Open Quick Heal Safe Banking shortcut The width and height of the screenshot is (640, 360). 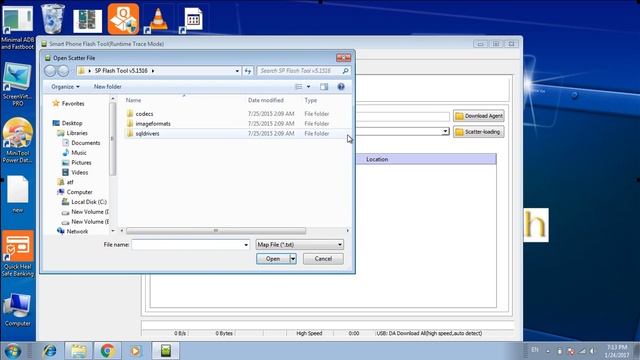(x=18, y=254)
